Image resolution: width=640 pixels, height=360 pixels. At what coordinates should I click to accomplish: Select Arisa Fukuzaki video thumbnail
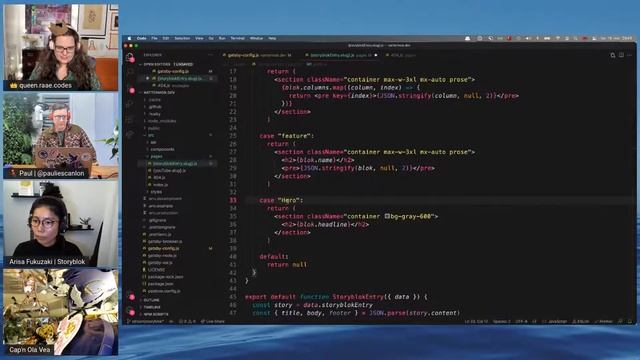61,224
